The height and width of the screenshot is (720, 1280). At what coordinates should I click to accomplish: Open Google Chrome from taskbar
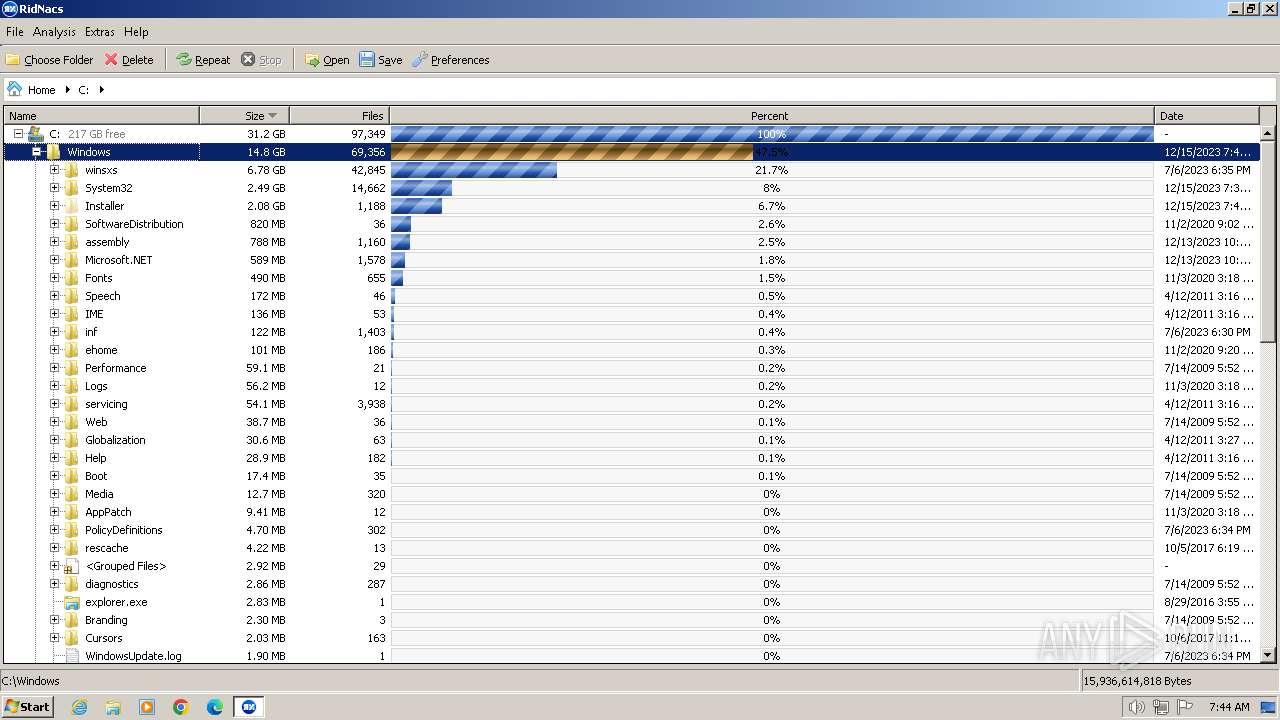tap(181, 707)
